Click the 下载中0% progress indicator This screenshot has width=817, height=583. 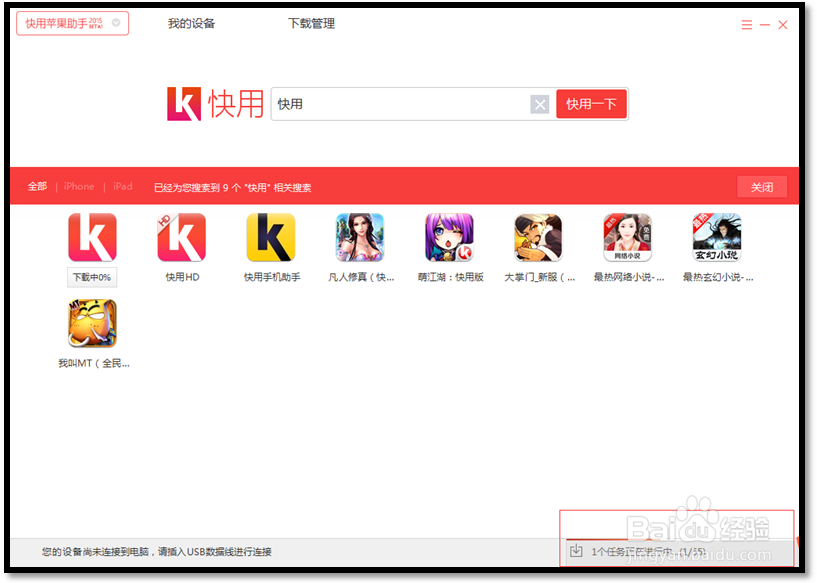(92, 275)
